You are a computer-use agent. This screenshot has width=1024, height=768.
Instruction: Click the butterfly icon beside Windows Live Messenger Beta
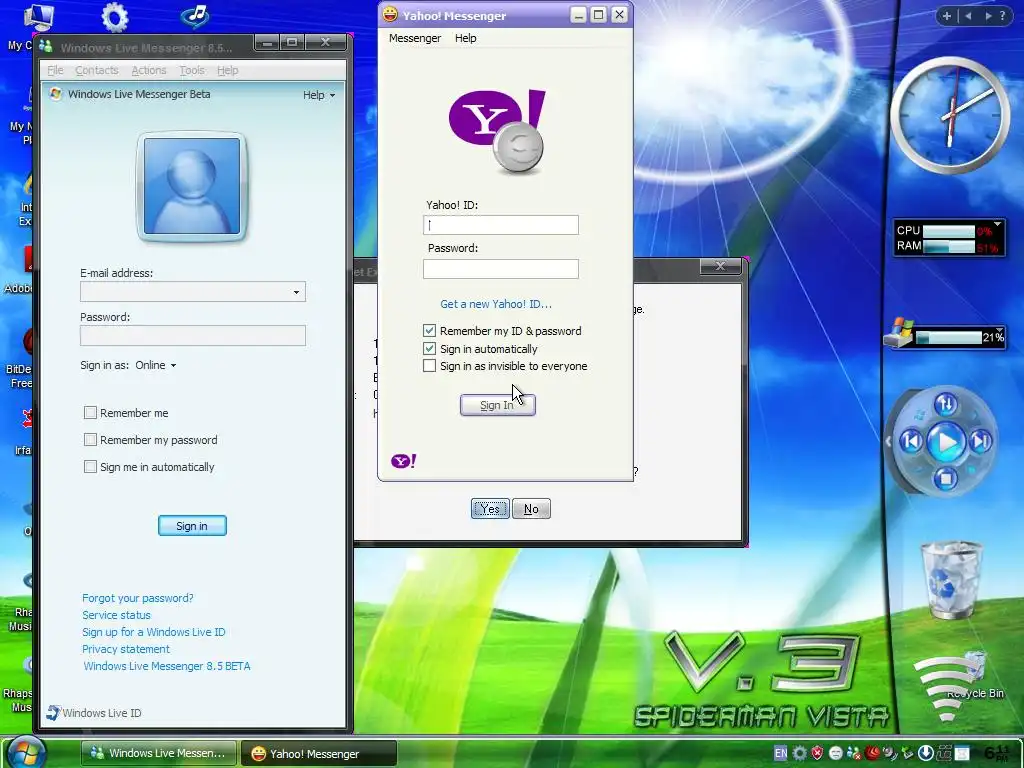56,94
